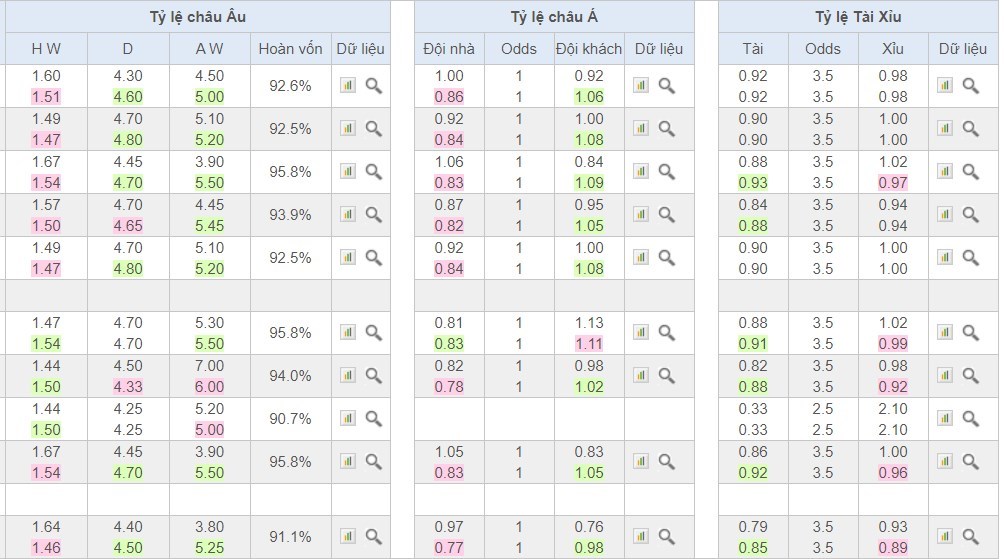Select the "Tỷ lệ châu Á" table header
1004x559 pixels.
553,17
